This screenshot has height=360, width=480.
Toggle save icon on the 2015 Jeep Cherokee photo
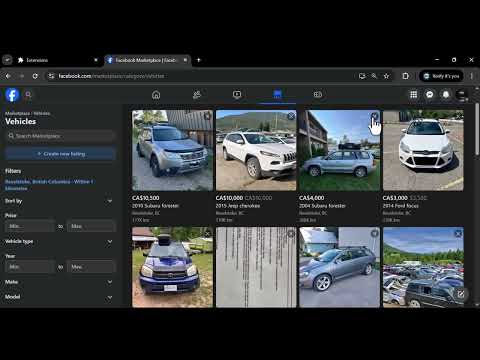point(291,116)
